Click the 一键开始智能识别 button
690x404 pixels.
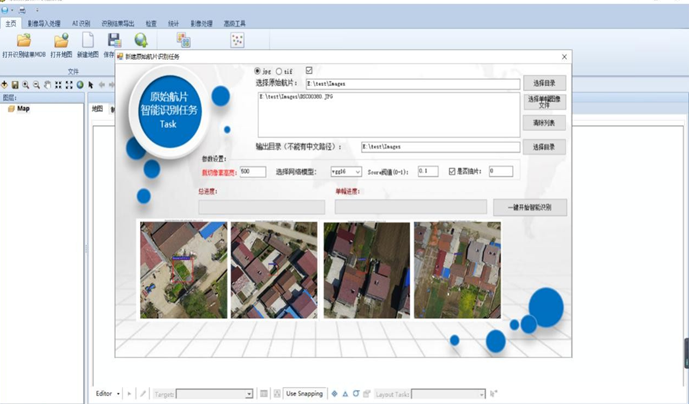click(x=530, y=208)
